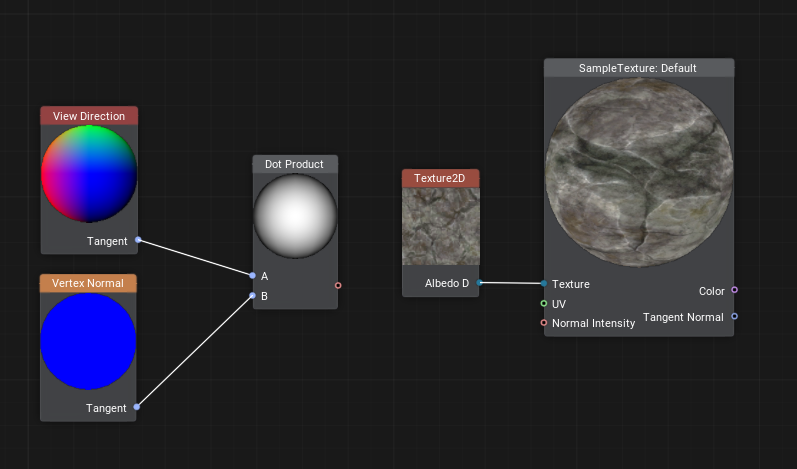
Task: Click the Vertex Normal Tangent output port
Action: pos(137,407)
